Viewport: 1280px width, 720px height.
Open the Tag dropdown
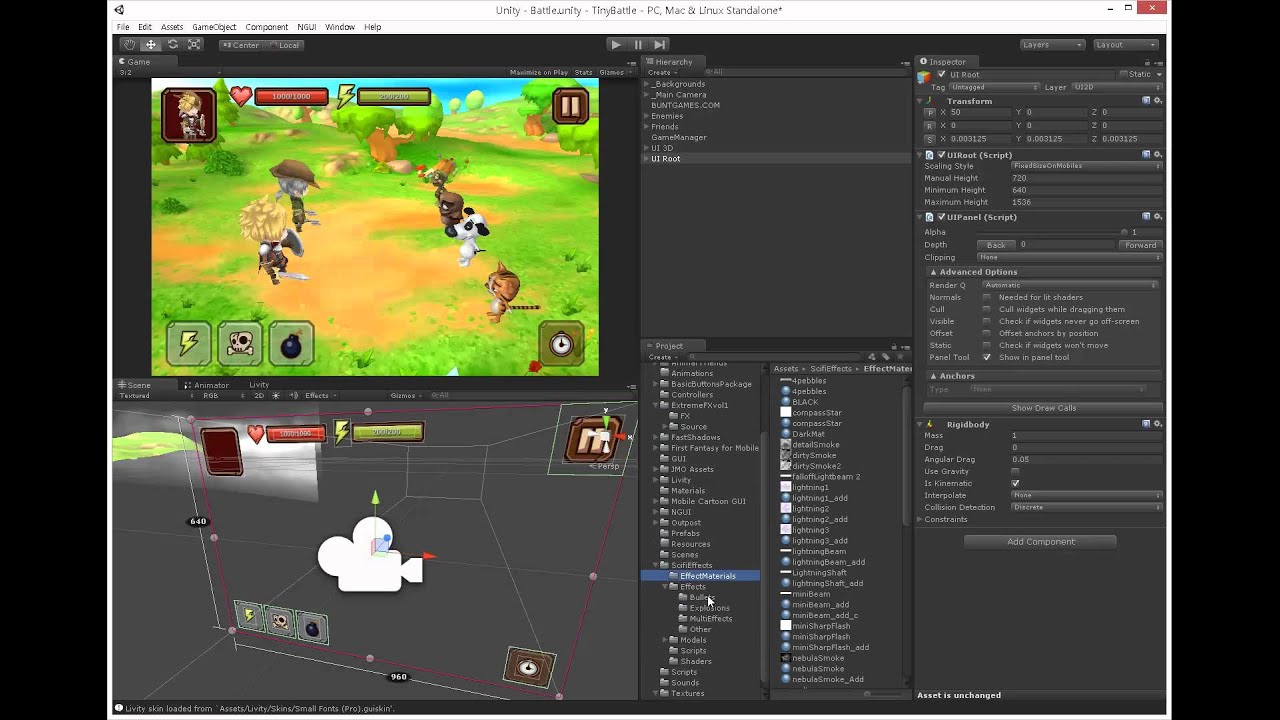tap(994, 87)
